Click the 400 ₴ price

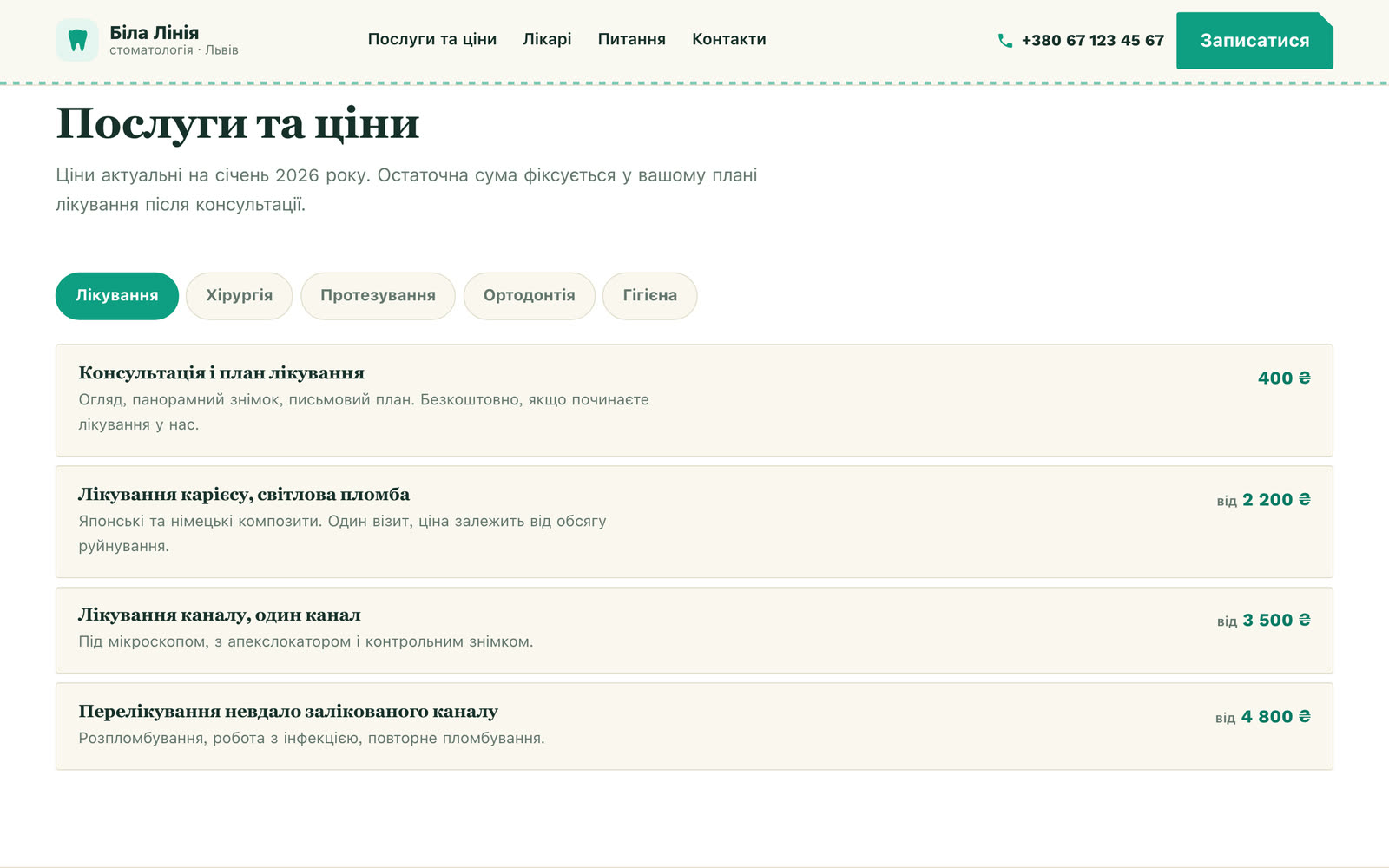coord(1284,378)
